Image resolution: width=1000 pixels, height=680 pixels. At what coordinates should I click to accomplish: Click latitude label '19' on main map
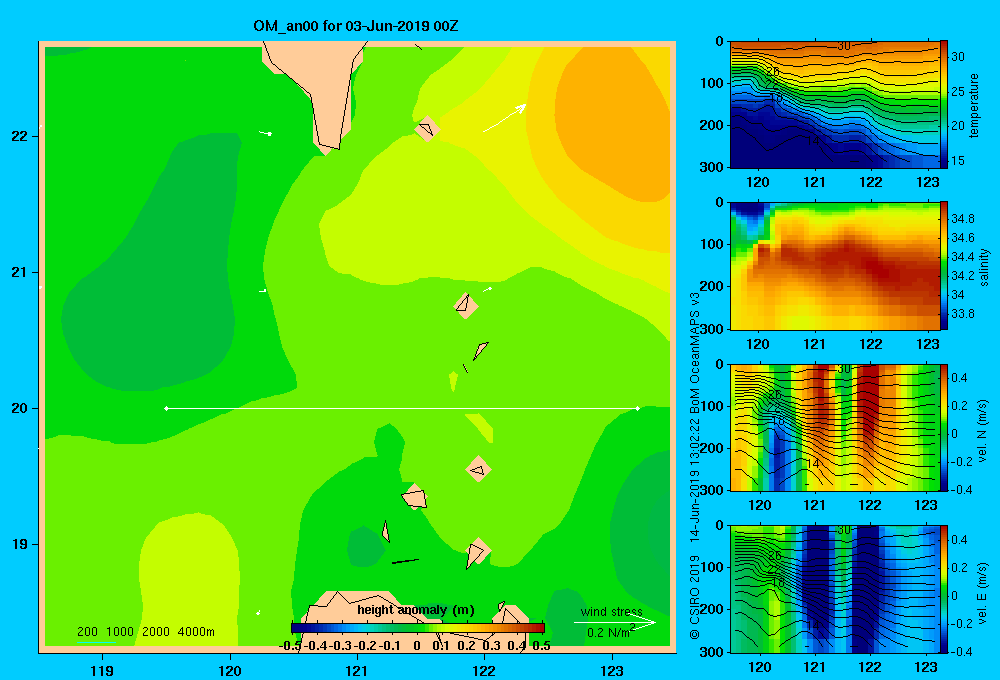(x=20, y=544)
